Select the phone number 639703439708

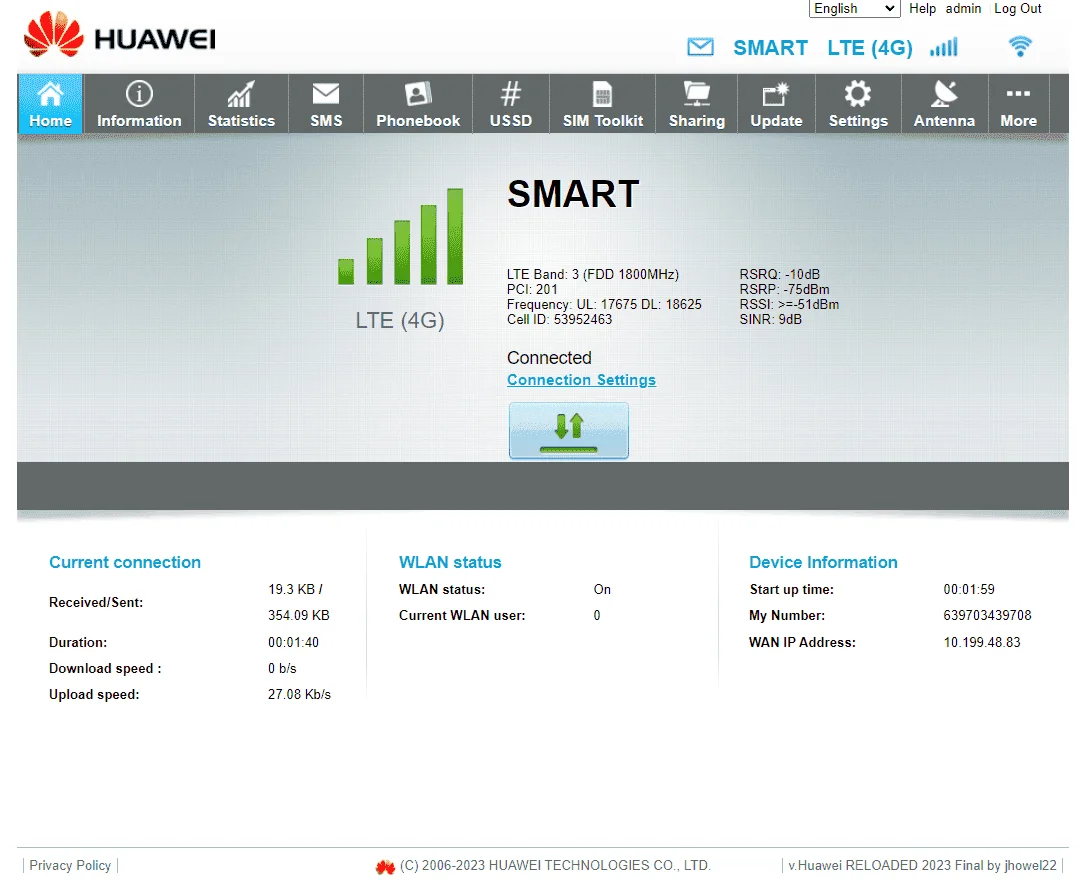tap(987, 615)
